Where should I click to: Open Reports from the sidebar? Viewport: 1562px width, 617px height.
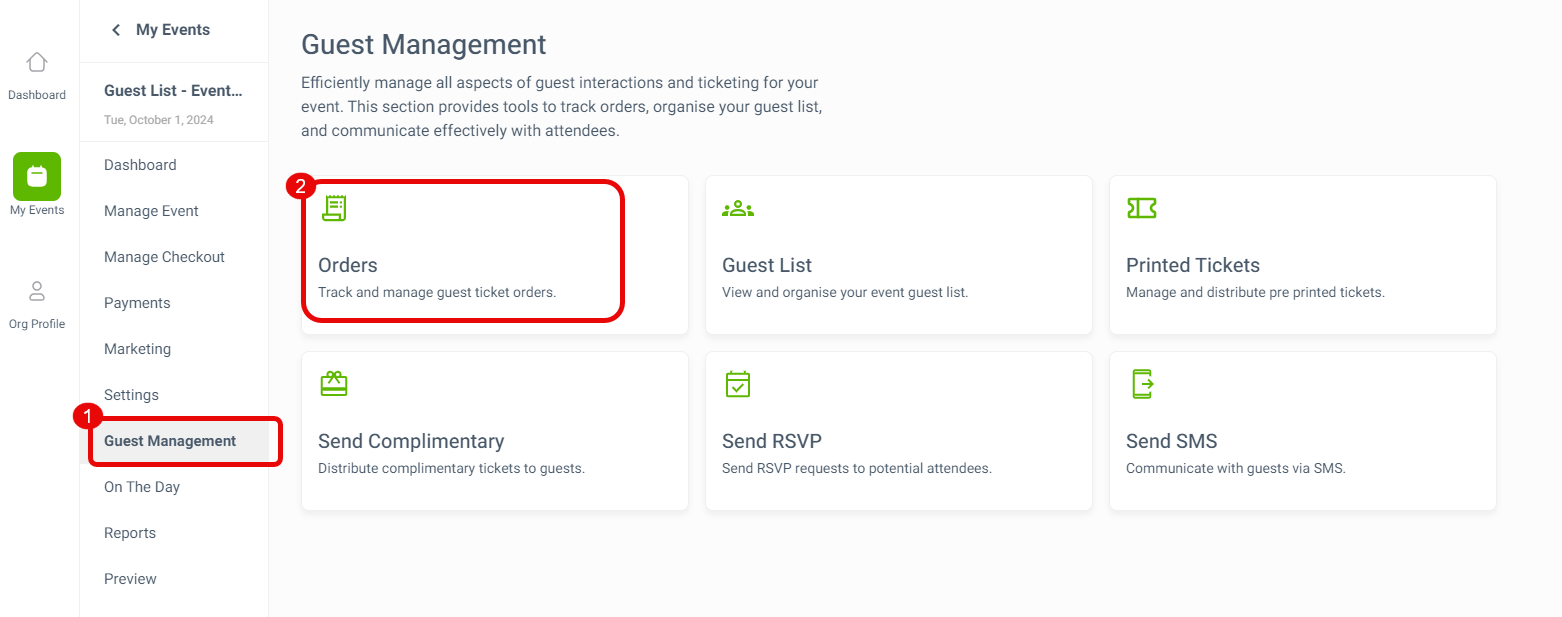130,533
